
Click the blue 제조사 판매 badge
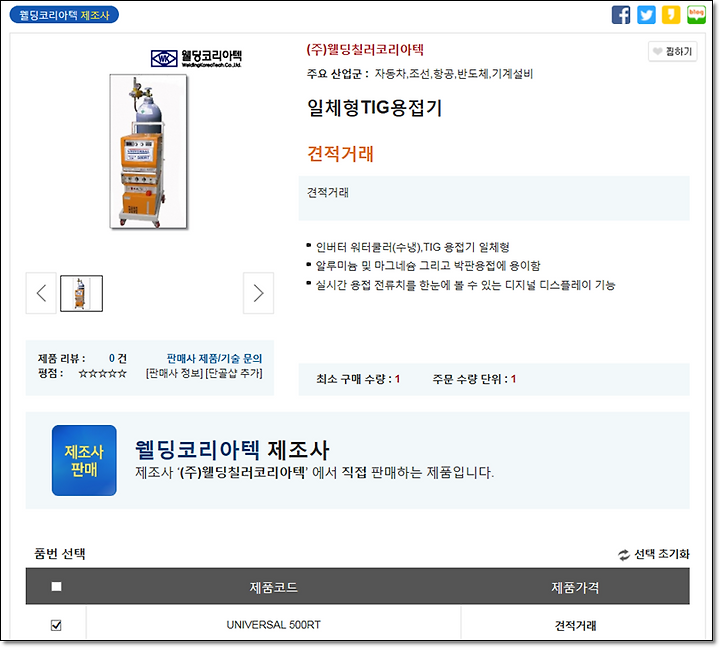[x=84, y=460]
